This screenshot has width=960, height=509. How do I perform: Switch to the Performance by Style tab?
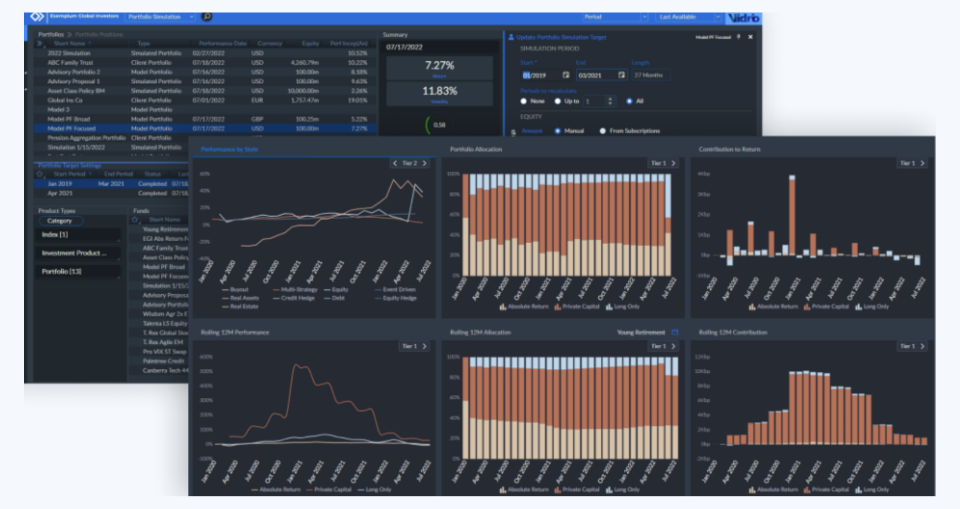coord(230,149)
